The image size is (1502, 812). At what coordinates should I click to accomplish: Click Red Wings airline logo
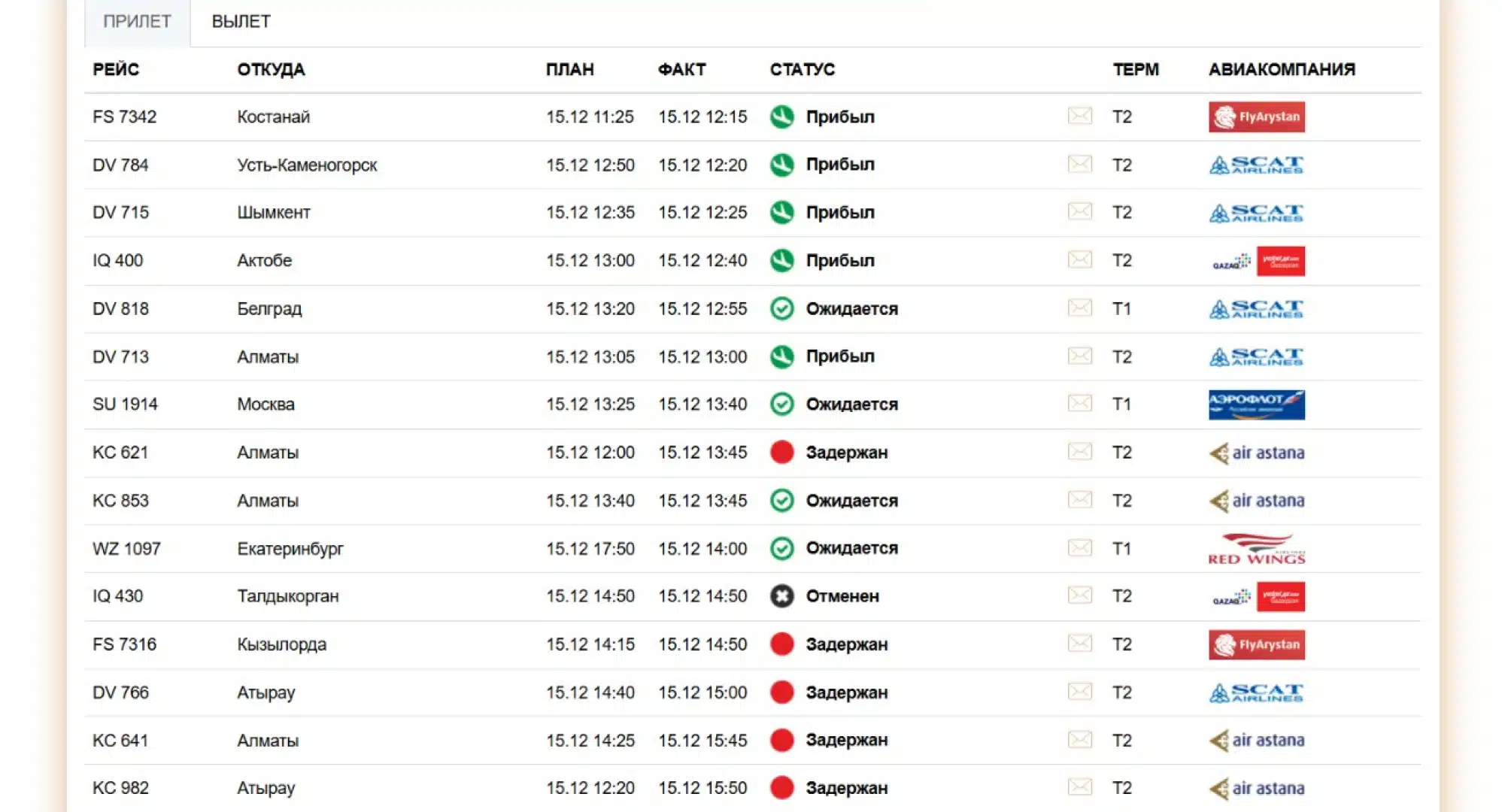(x=1256, y=549)
